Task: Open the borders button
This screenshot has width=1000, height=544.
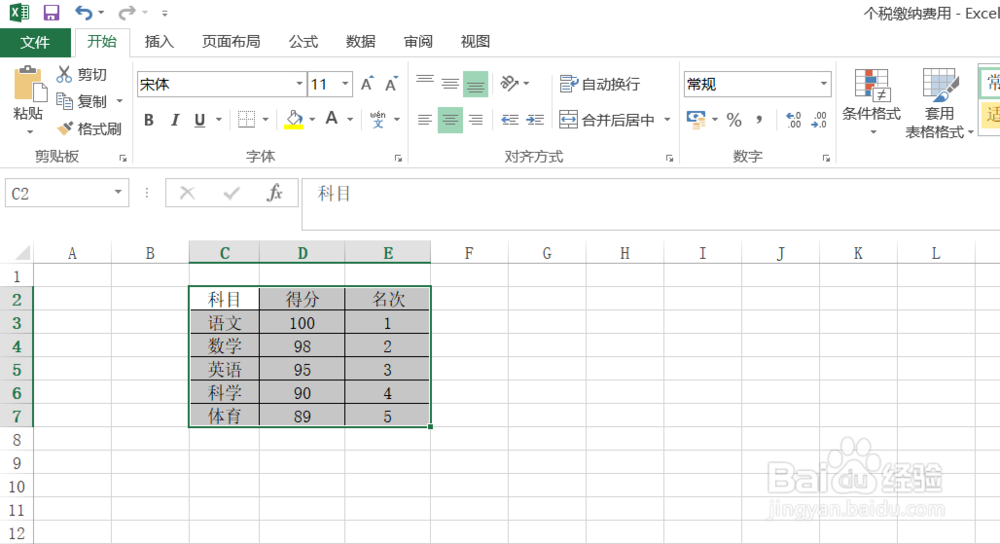Action: [x=246, y=119]
